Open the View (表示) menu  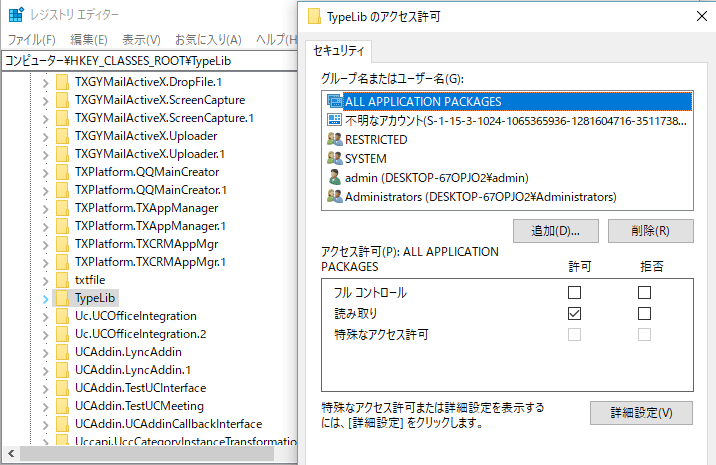[x=142, y=40]
